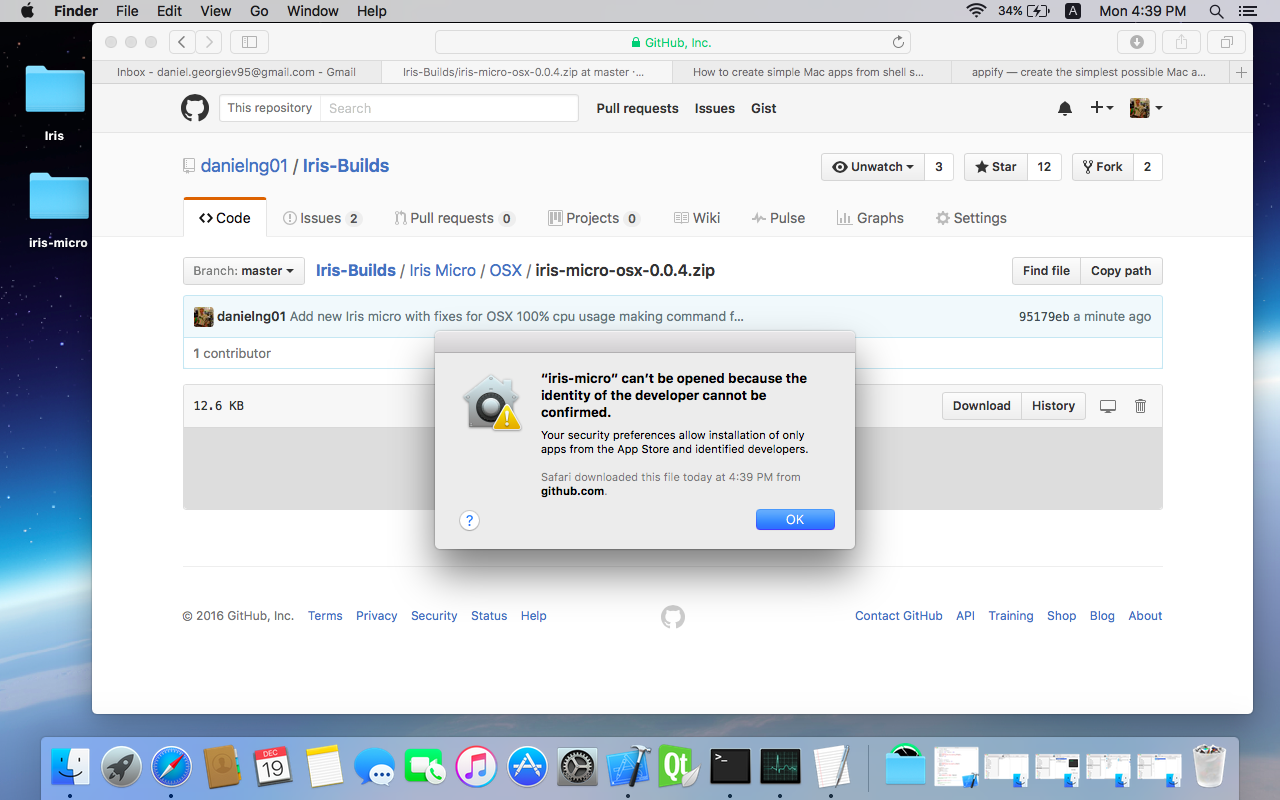Screen dimensions: 1280x800
Task: Switch to the Code tab
Action: [225, 218]
